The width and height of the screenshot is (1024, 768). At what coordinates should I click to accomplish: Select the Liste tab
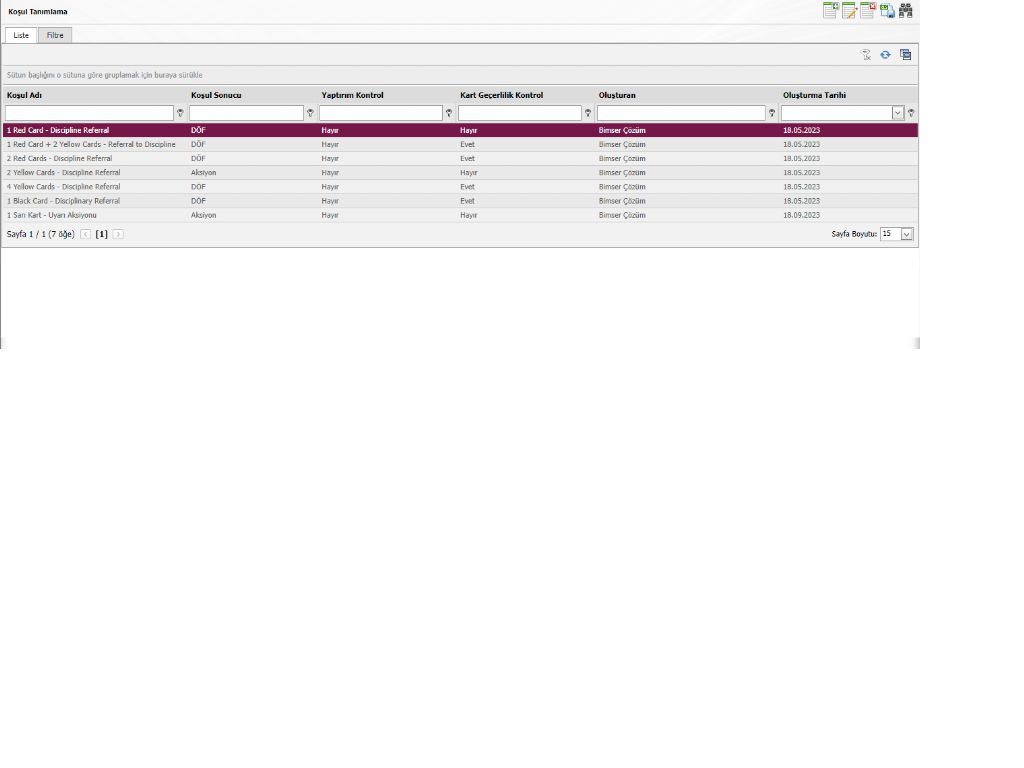coord(21,35)
